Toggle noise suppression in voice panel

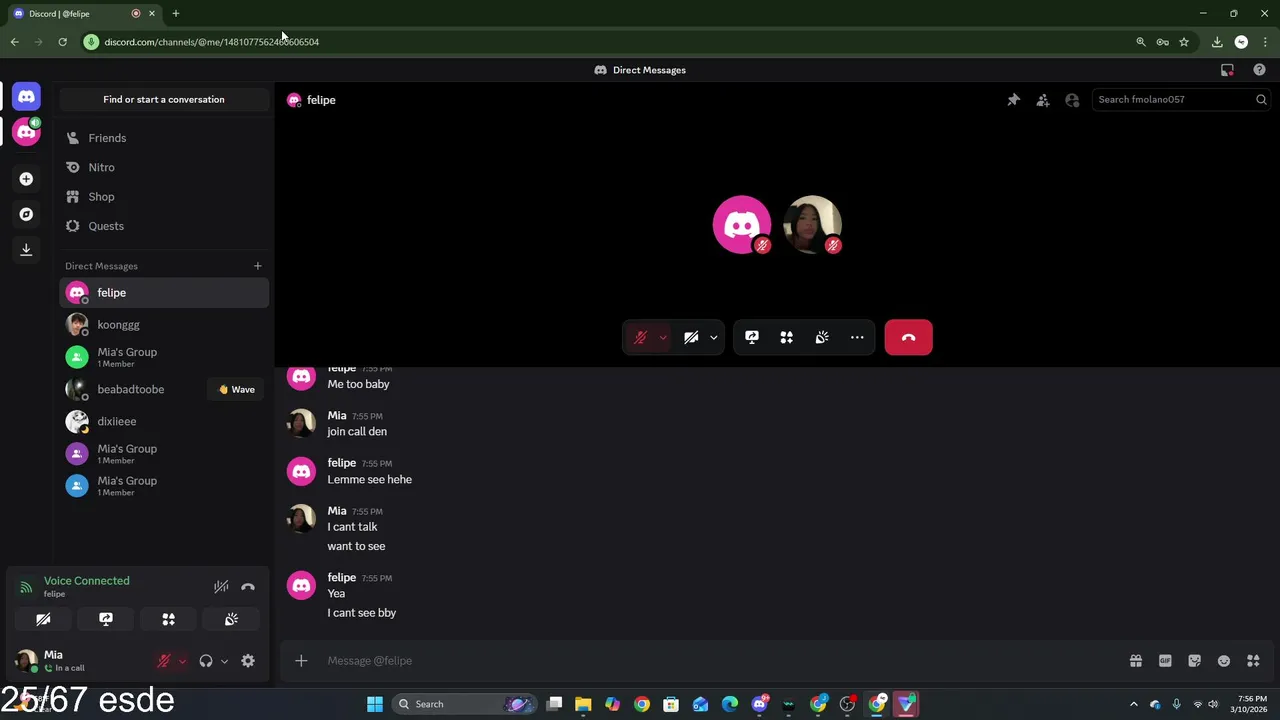pyautogui.click(x=221, y=587)
